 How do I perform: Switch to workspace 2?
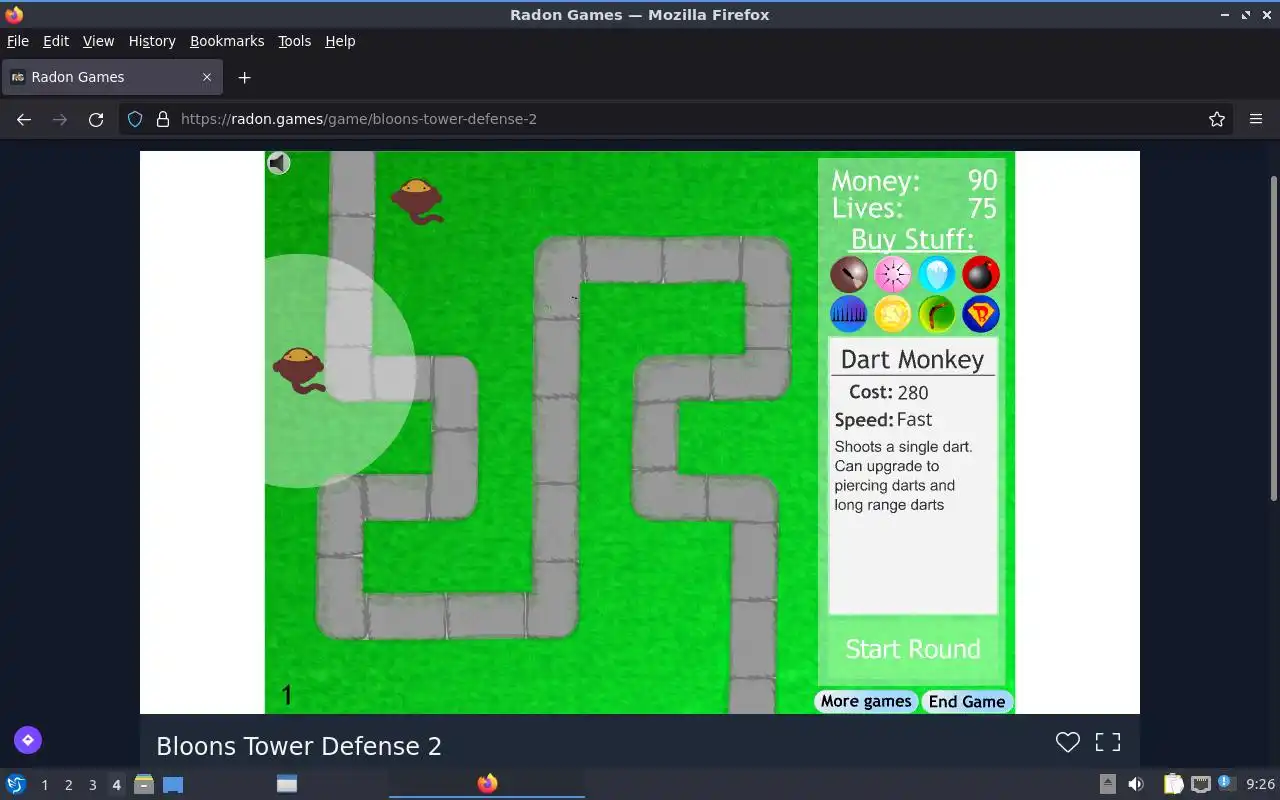pyautogui.click(x=68, y=785)
